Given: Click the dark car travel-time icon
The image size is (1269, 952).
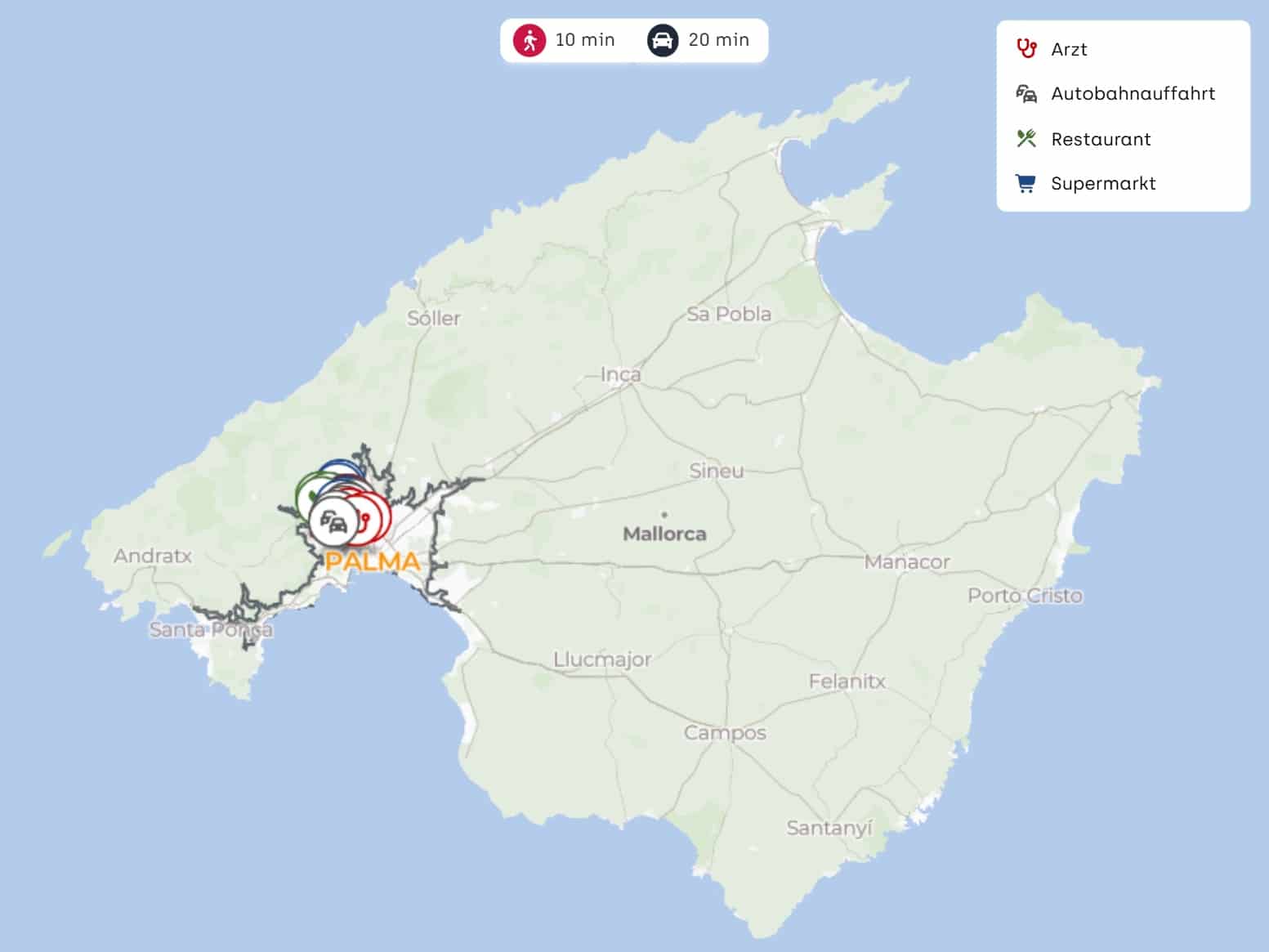Looking at the screenshot, I should 663,40.
